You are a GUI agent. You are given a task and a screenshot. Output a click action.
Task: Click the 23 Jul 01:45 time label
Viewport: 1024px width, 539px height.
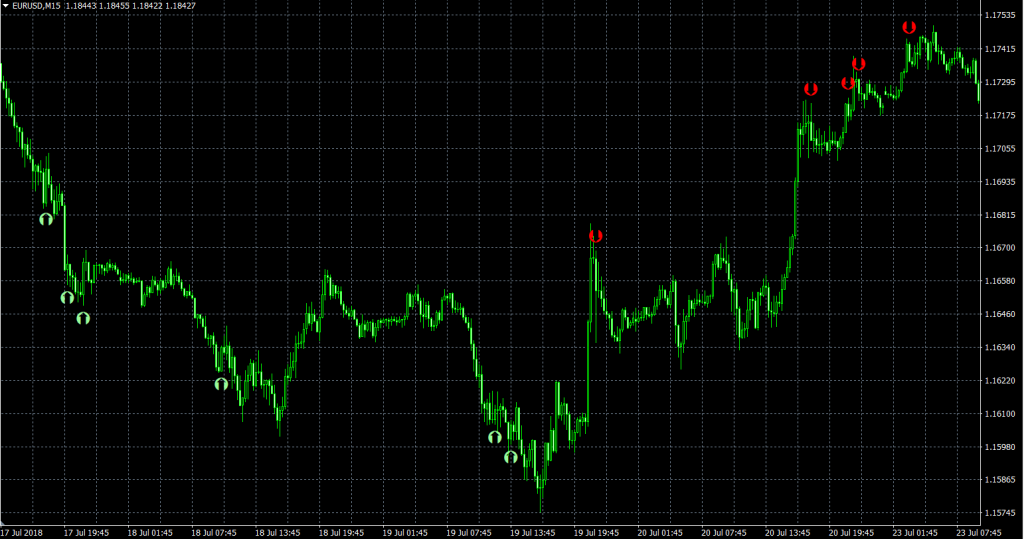916,532
